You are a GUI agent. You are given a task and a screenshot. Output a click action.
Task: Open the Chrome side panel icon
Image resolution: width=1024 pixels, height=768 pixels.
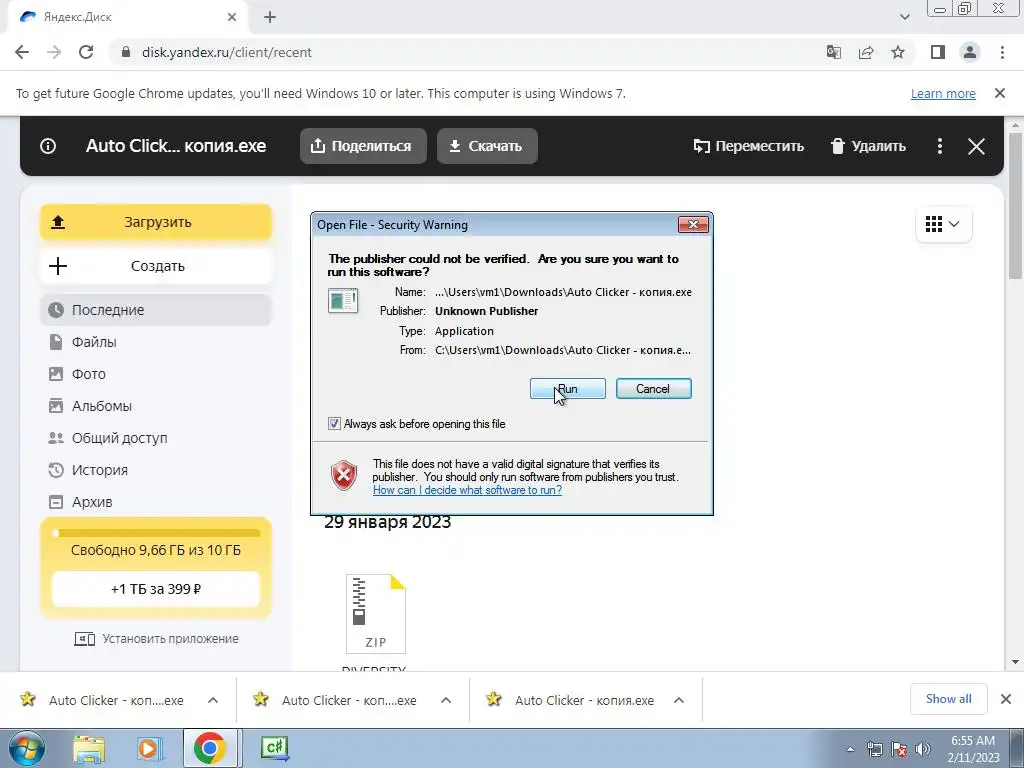tap(938, 52)
